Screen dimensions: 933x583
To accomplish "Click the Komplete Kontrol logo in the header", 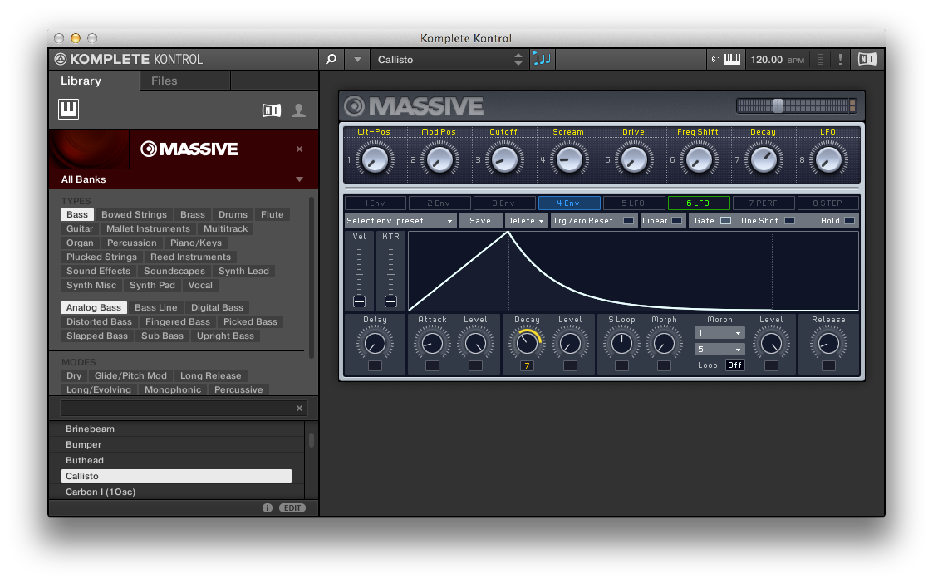I will coord(129,59).
